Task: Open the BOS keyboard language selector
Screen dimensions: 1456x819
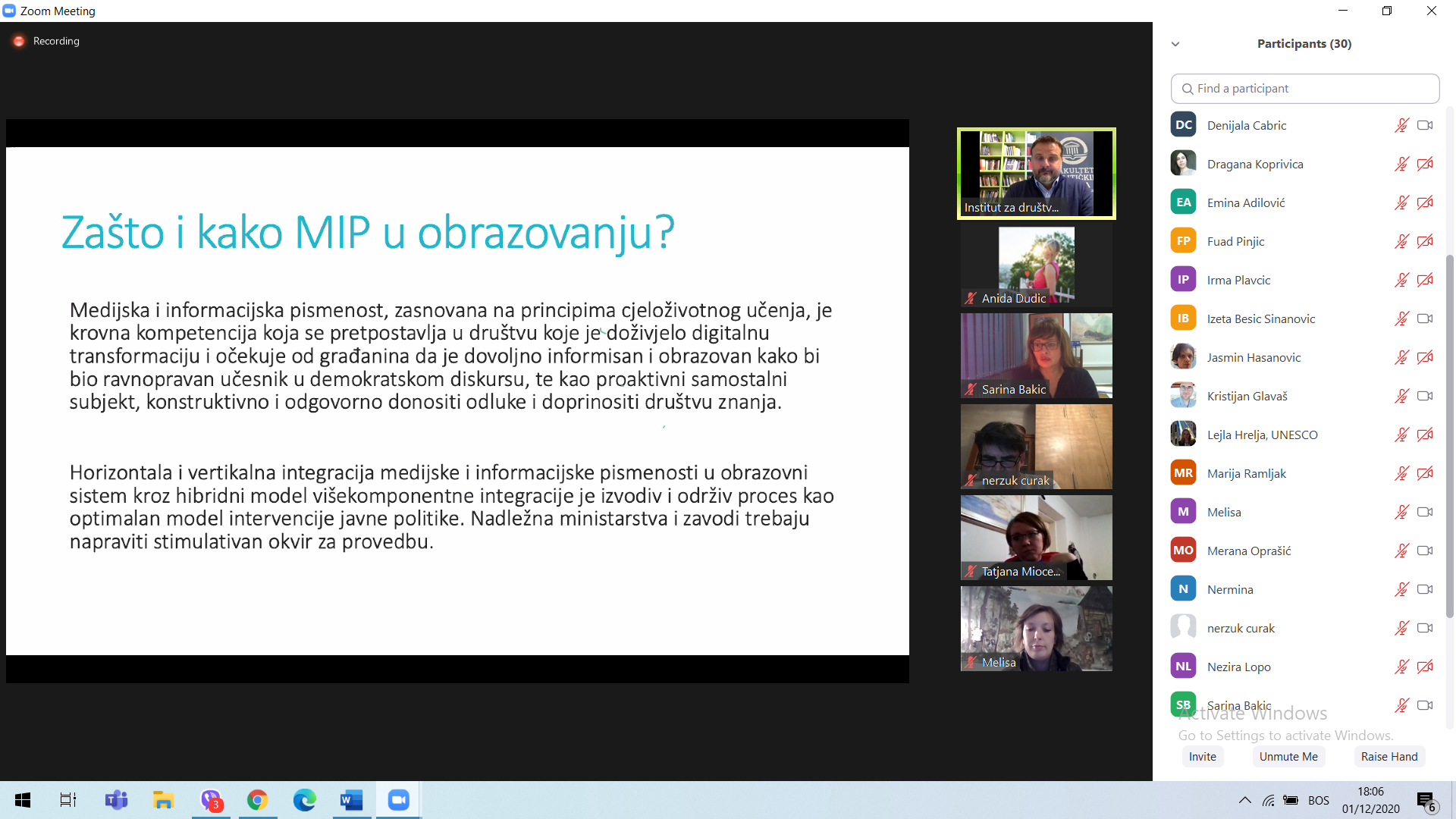Action: (x=1318, y=801)
